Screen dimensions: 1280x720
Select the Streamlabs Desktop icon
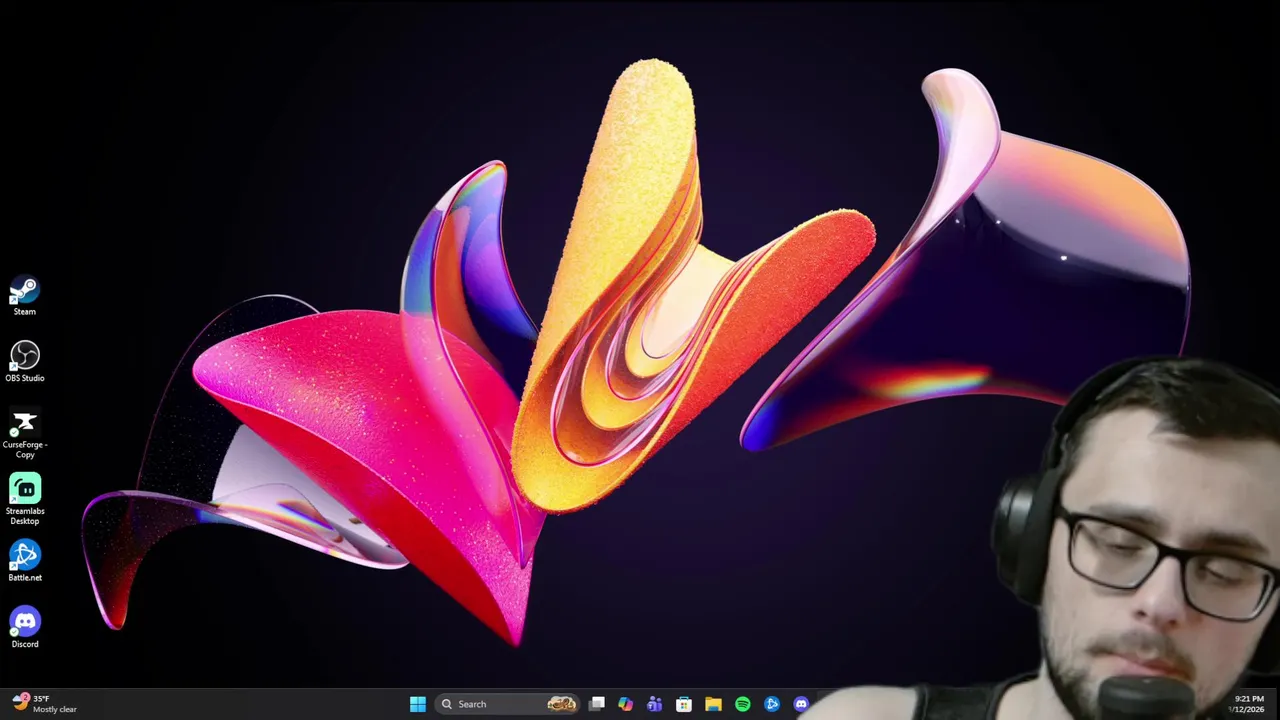[x=25, y=500]
